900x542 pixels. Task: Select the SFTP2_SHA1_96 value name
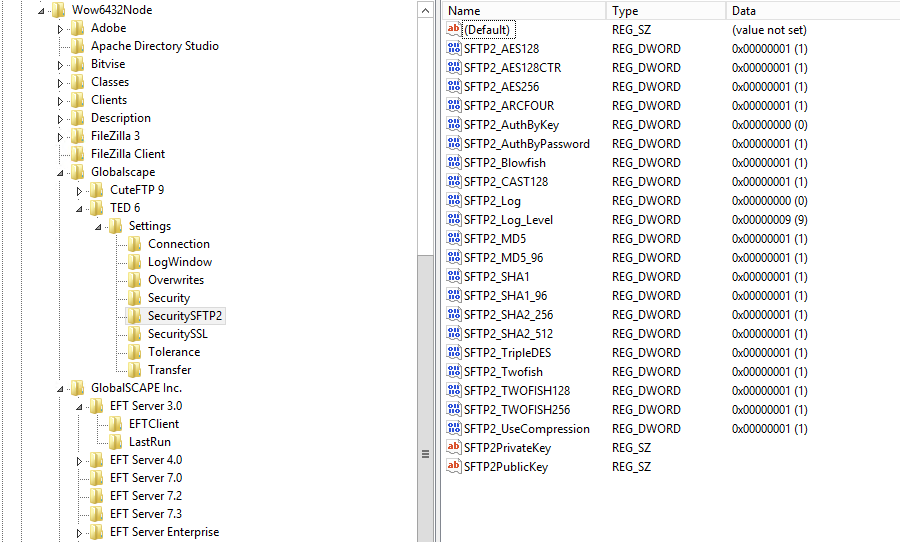(x=506, y=296)
